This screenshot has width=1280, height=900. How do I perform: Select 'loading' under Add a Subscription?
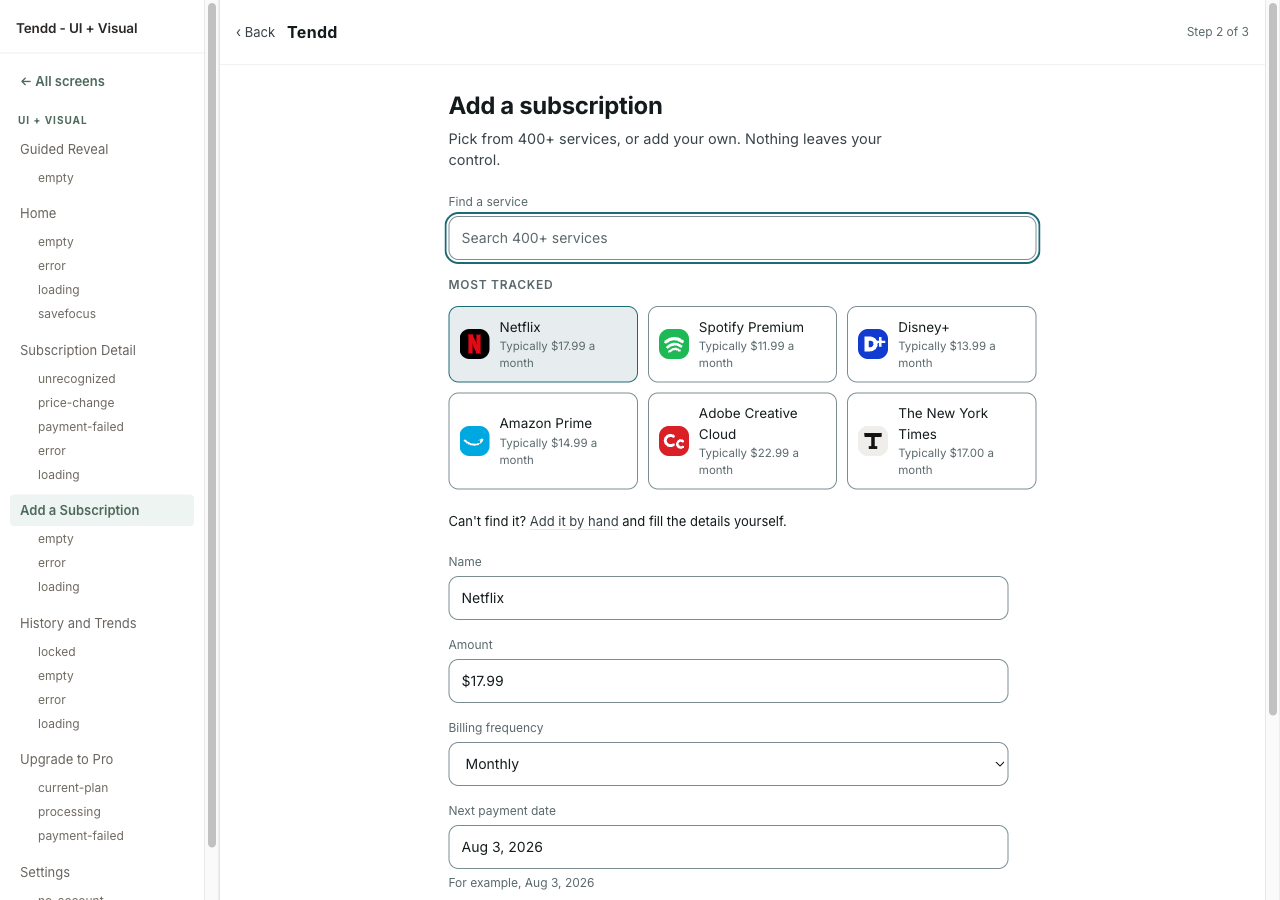tap(59, 587)
